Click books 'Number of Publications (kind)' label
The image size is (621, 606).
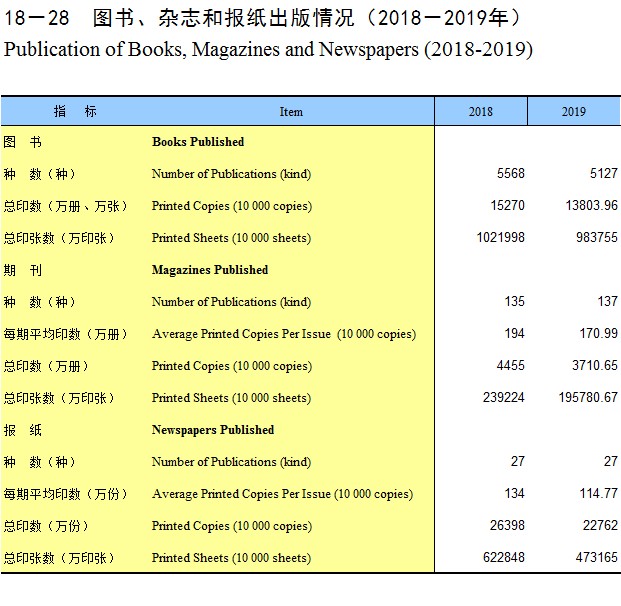point(232,174)
